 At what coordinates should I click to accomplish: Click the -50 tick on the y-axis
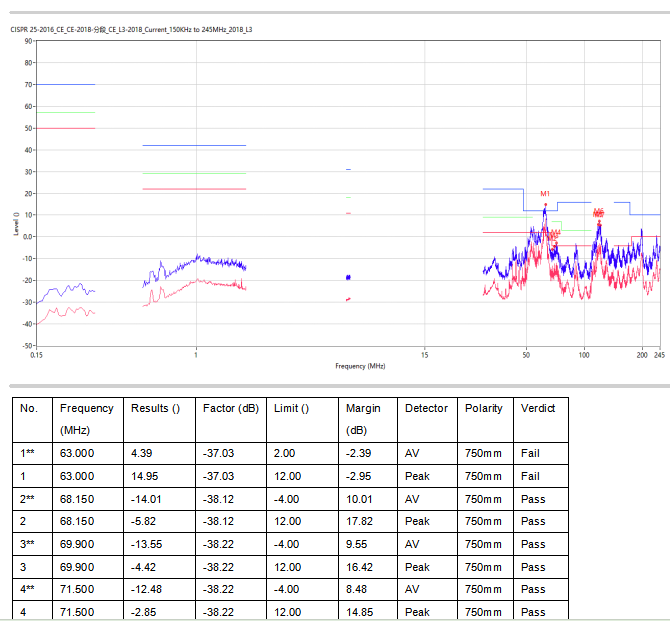[27, 346]
